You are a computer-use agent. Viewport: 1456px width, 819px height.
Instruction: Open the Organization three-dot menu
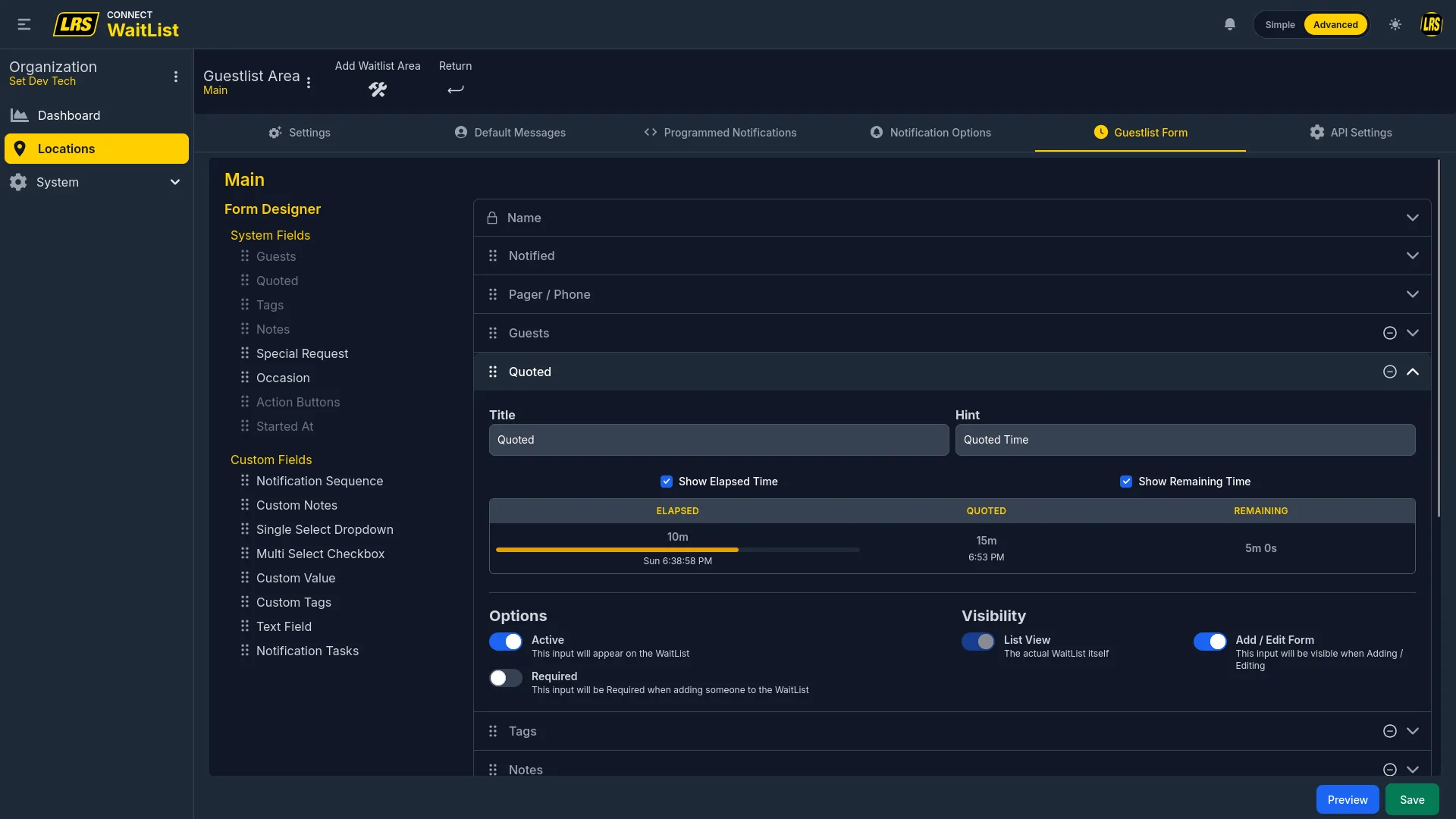coord(176,77)
